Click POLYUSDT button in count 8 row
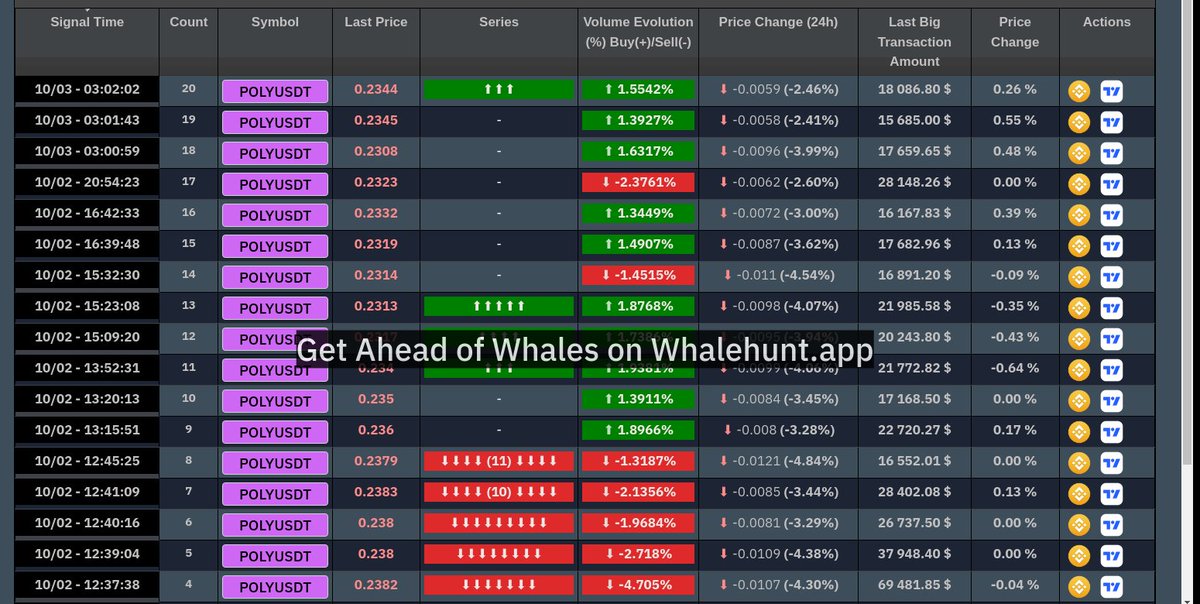The width and height of the screenshot is (1200, 604). click(275, 464)
